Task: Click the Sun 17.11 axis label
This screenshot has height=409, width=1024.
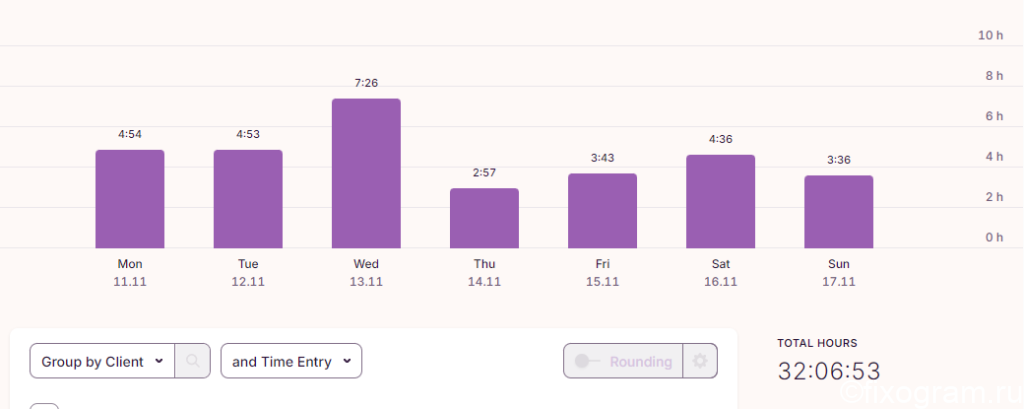Action: coord(839,273)
